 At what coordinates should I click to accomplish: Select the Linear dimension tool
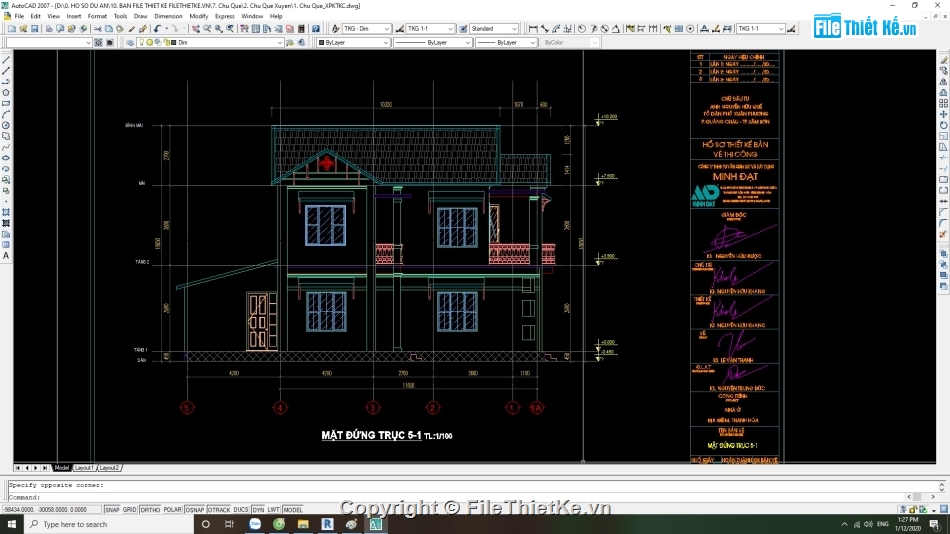[533, 28]
